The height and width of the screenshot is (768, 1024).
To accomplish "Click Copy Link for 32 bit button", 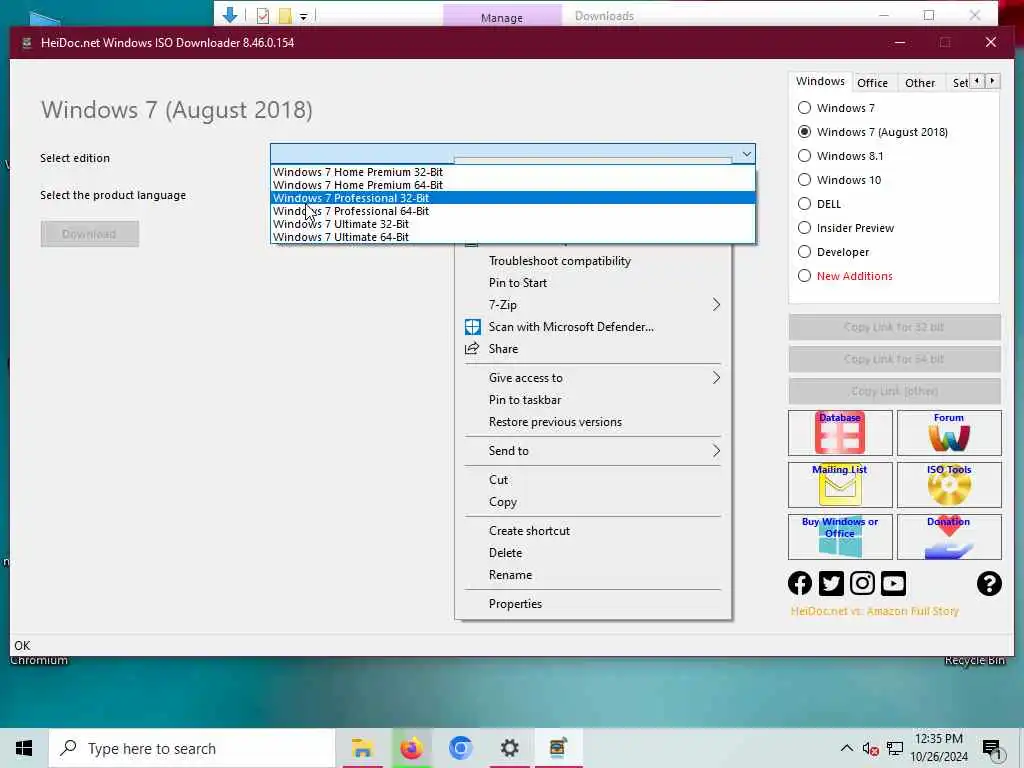I will coord(894,327).
